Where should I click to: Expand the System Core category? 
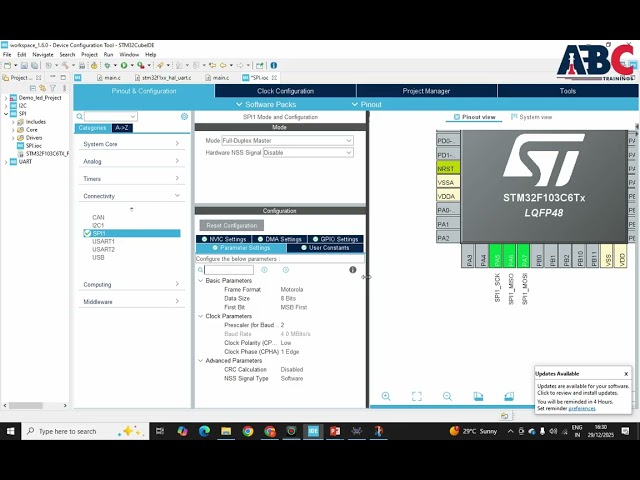[x=131, y=144]
